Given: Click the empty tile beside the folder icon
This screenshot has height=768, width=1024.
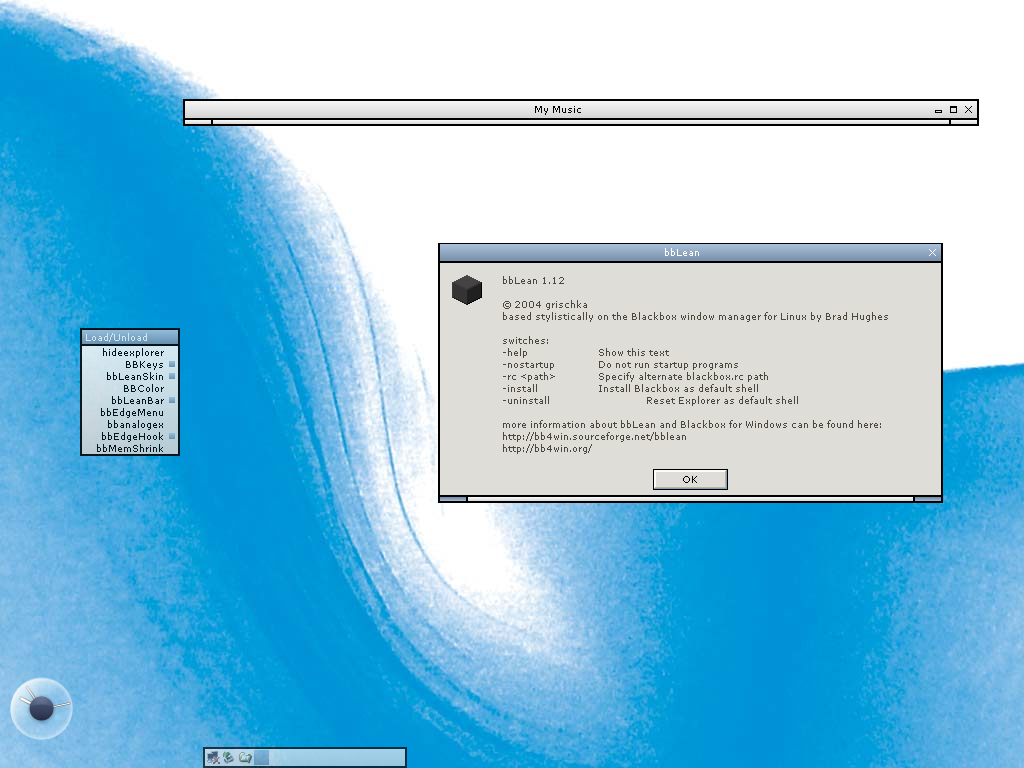Looking at the screenshot, I should click(x=261, y=758).
